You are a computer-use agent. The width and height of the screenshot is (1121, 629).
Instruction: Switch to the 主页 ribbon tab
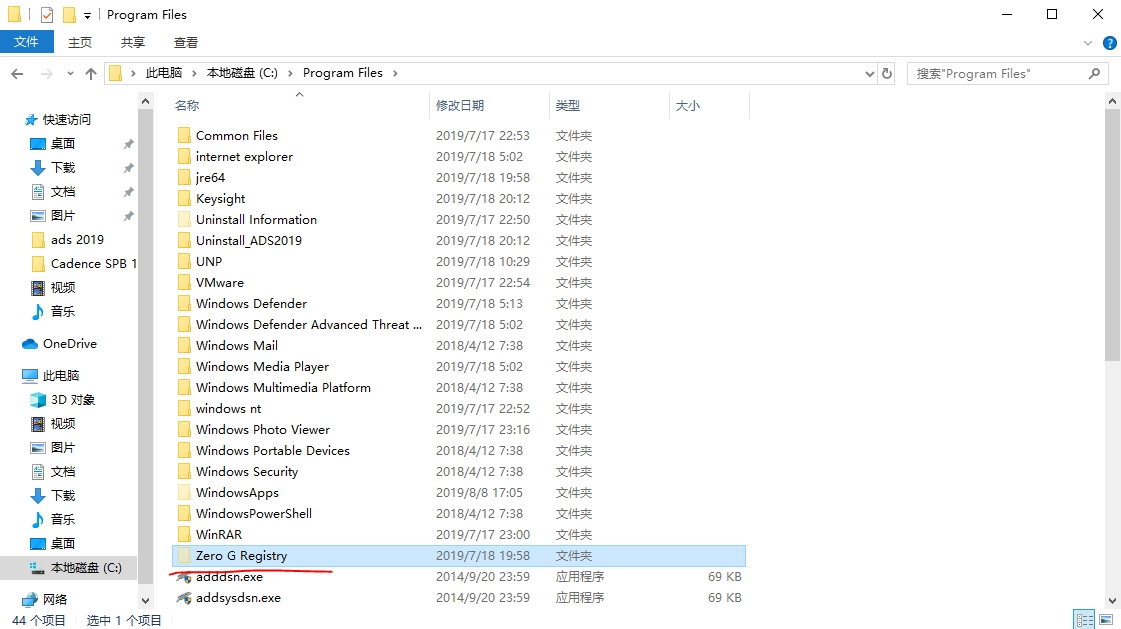pos(80,42)
